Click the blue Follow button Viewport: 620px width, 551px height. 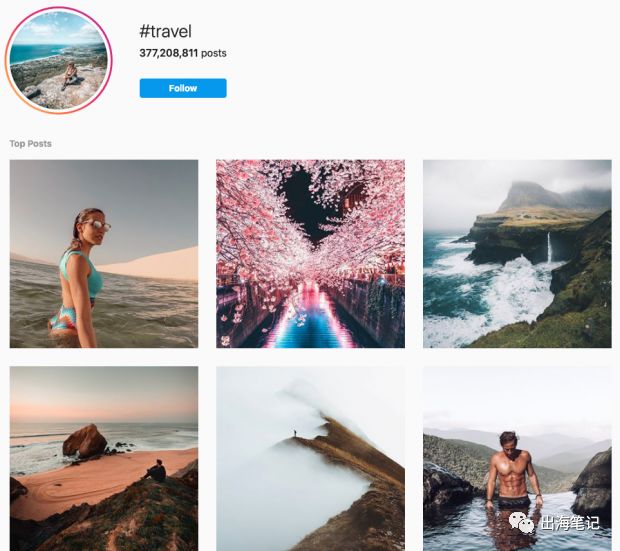pos(183,88)
